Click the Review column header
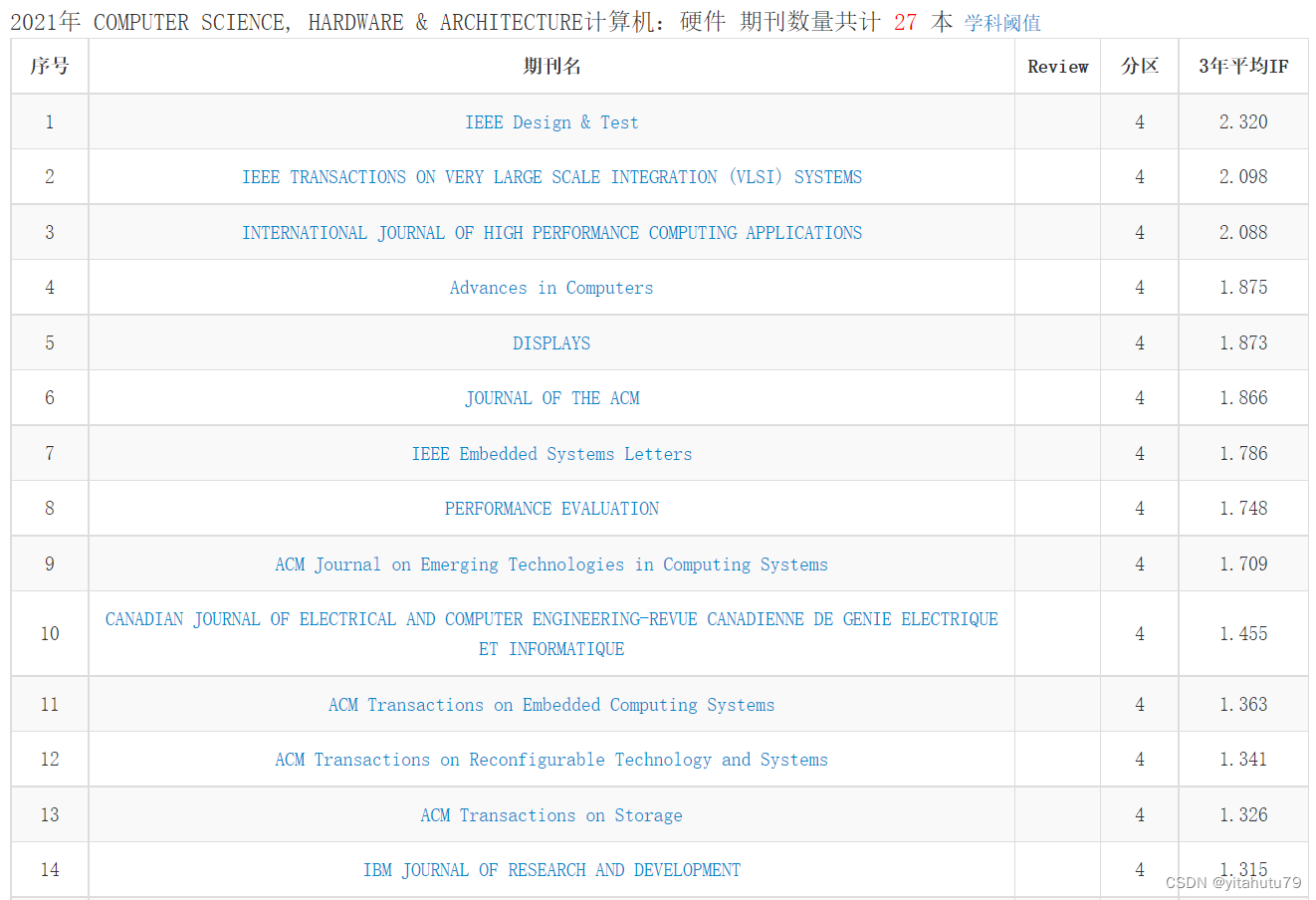This screenshot has height=900, width=1316. (1058, 67)
